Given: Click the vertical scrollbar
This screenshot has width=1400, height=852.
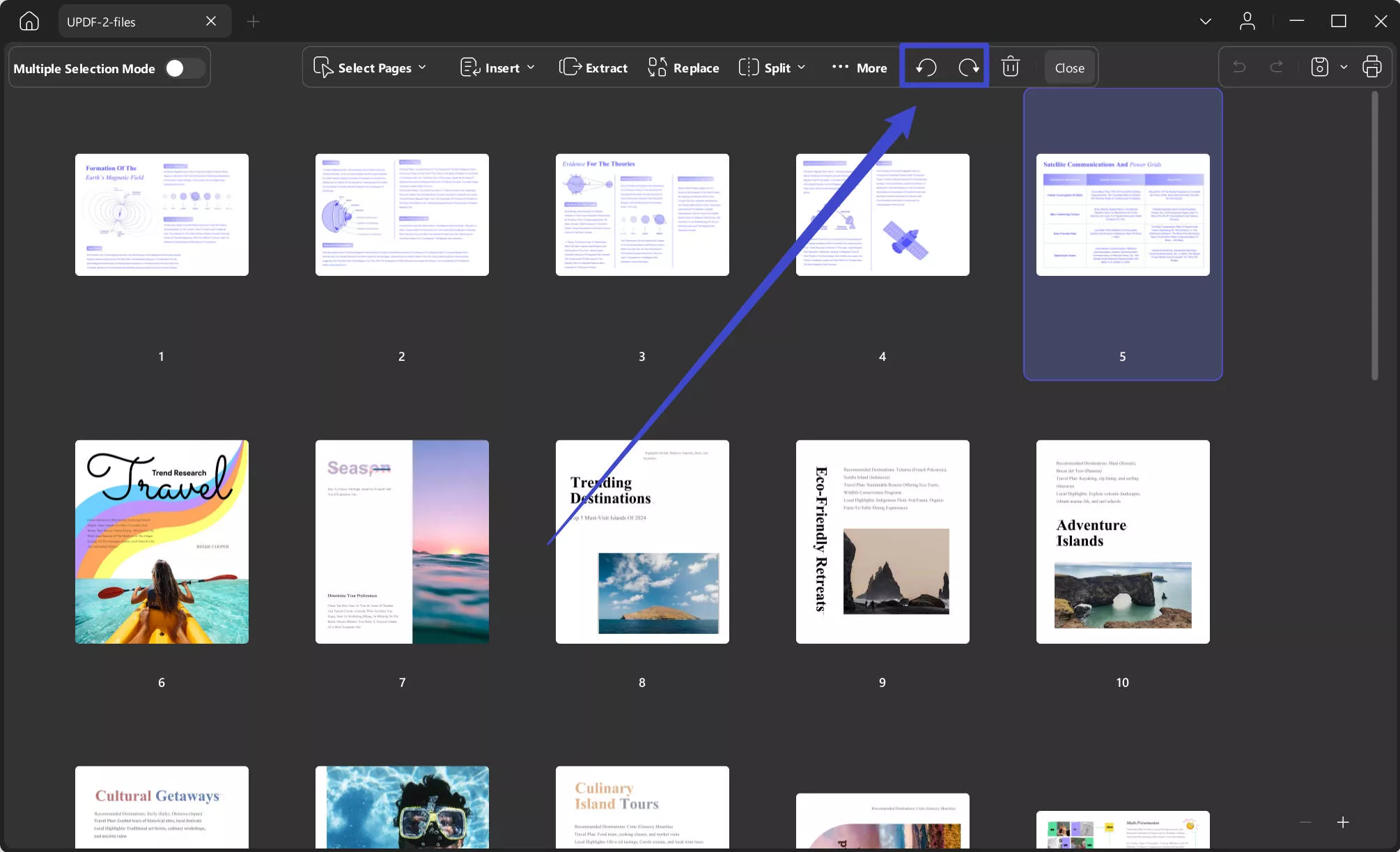Looking at the screenshot, I should tap(1375, 235).
